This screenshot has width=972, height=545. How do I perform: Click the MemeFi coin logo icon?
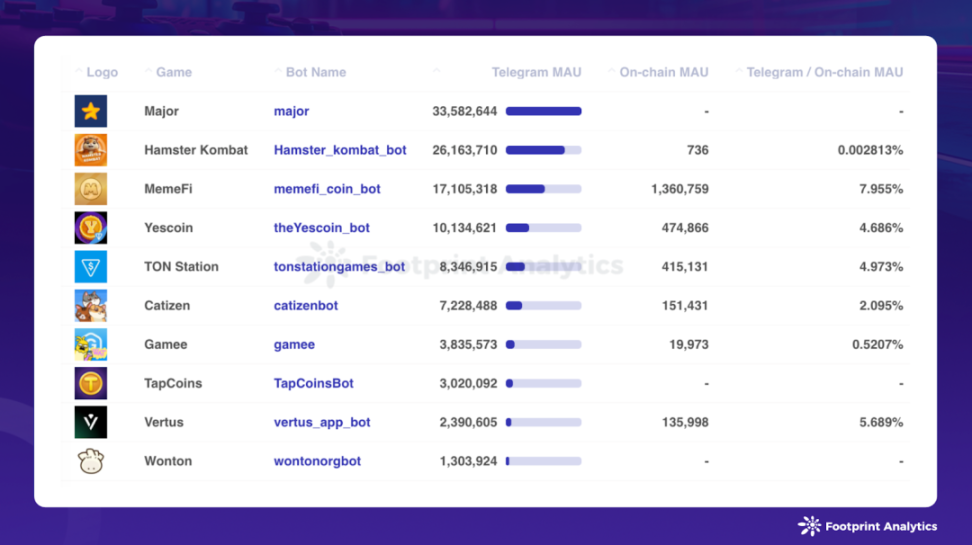click(91, 189)
